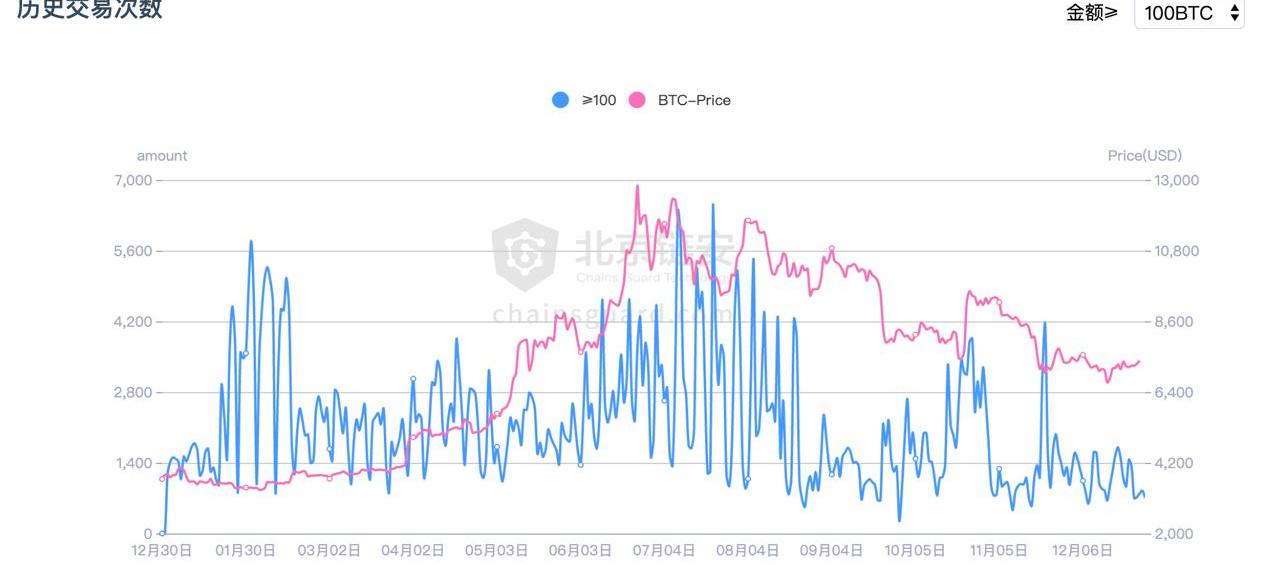Click the blue zero-value marker at 12月30日
The width and height of the screenshot is (1270, 565).
(x=162, y=533)
